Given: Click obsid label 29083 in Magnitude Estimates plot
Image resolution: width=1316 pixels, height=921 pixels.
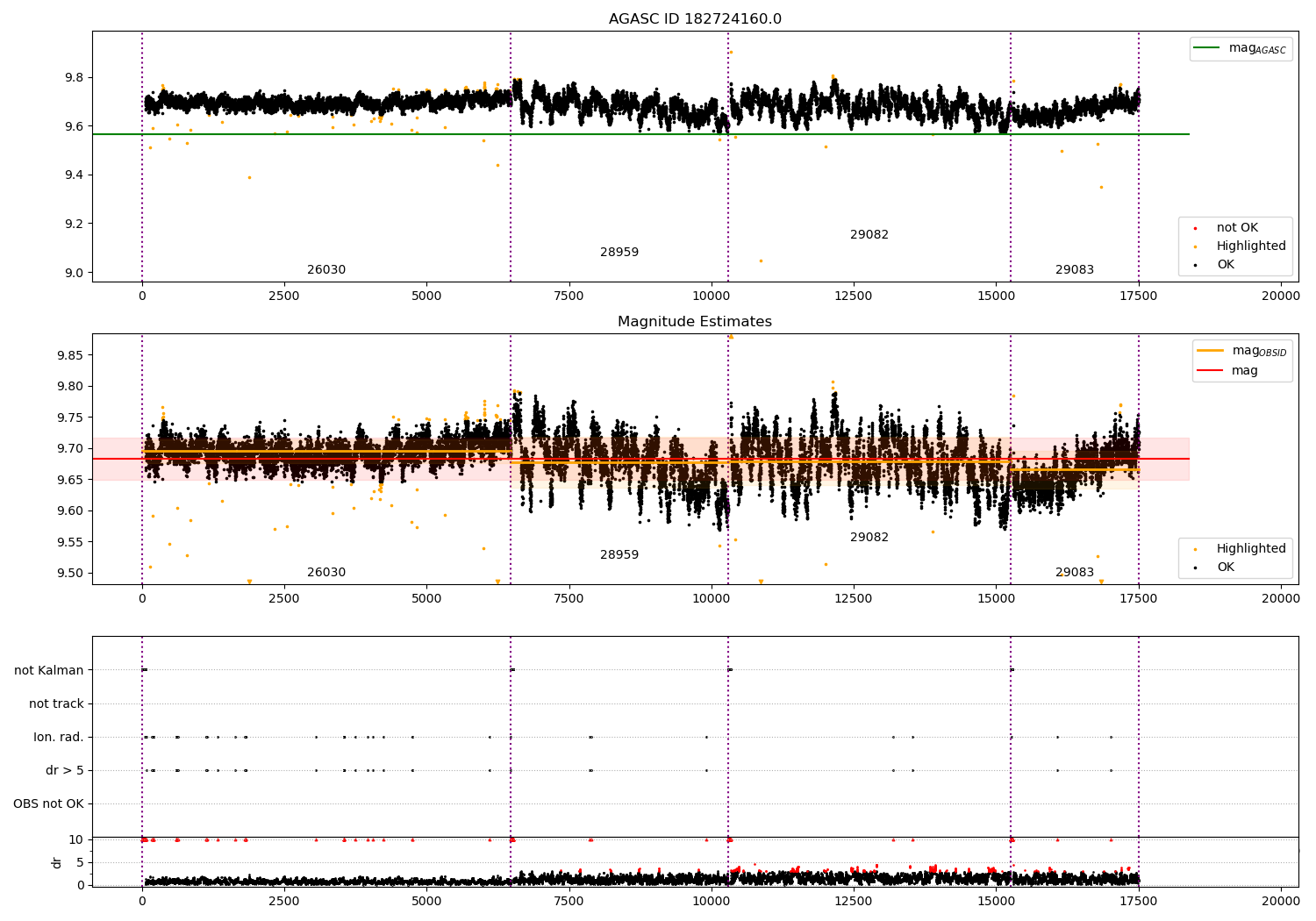Looking at the screenshot, I should pyautogui.click(x=1075, y=573).
